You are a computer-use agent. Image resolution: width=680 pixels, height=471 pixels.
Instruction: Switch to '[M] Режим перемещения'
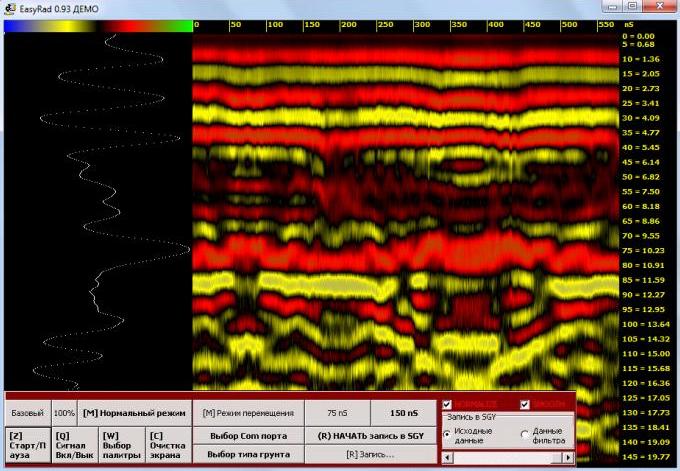(248, 413)
